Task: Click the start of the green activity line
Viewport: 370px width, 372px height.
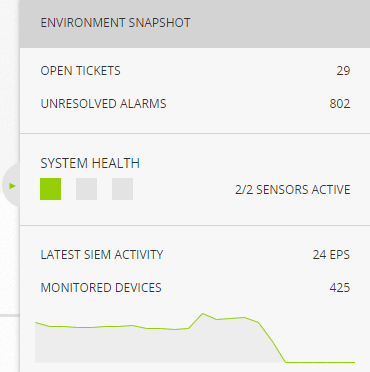Action: tap(36, 322)
